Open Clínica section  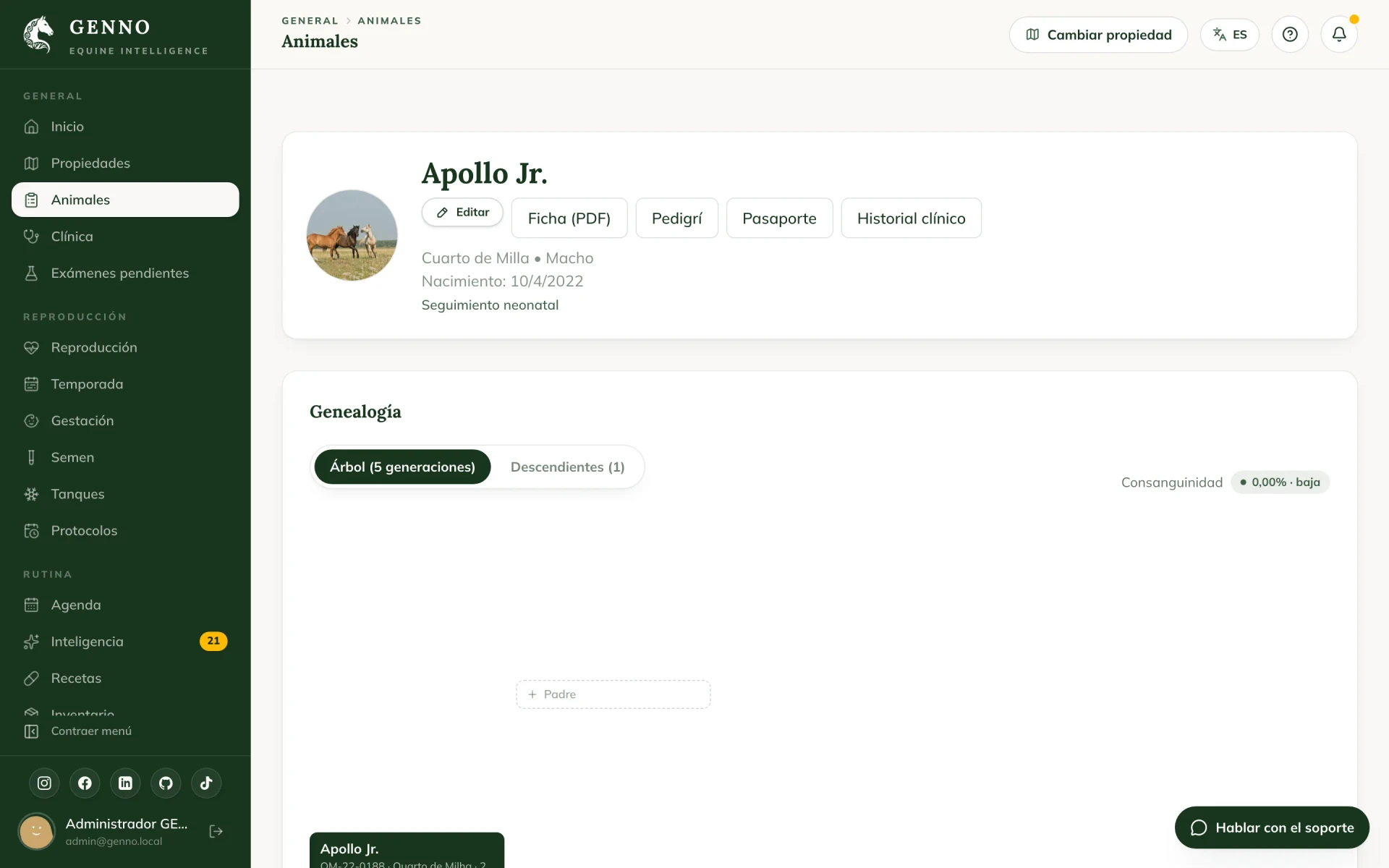coord(125,237)
